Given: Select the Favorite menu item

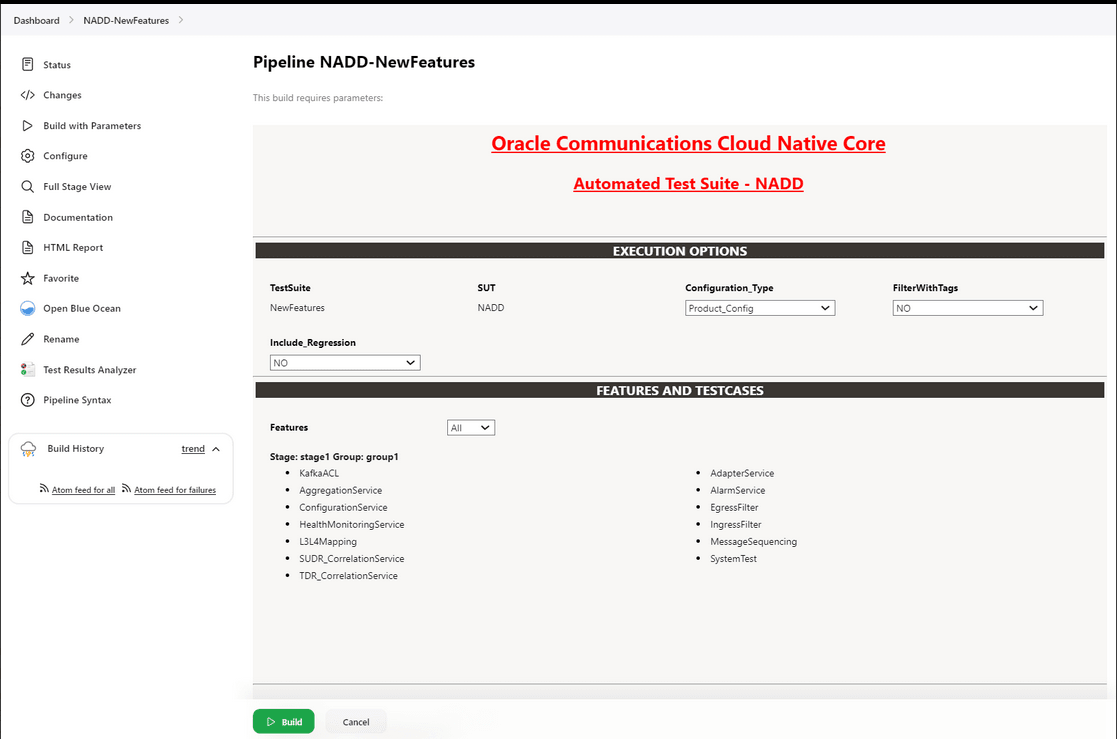Looking at the screenshot, I should click(61, 278).
